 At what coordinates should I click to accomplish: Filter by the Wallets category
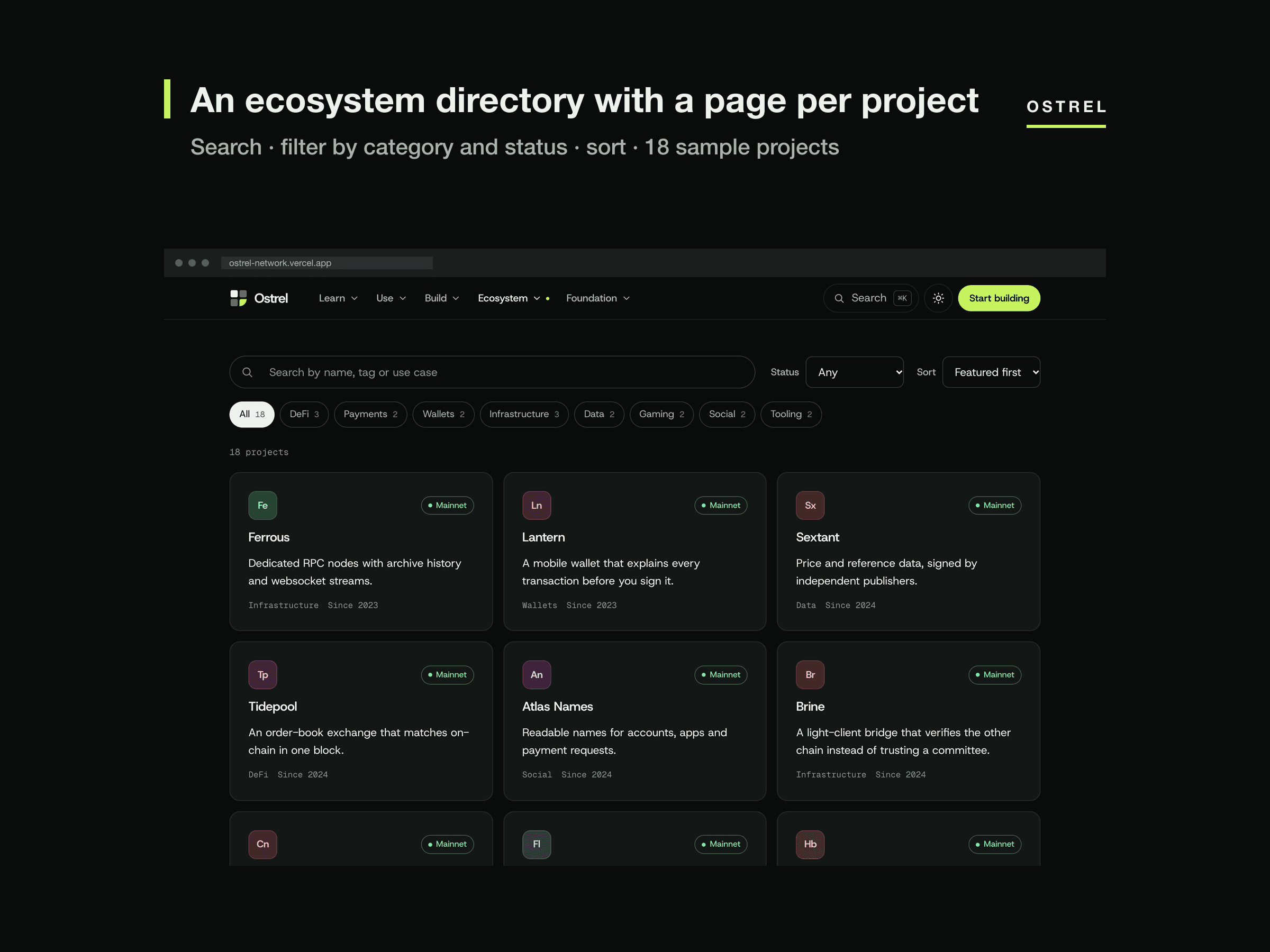pos(443,414)
